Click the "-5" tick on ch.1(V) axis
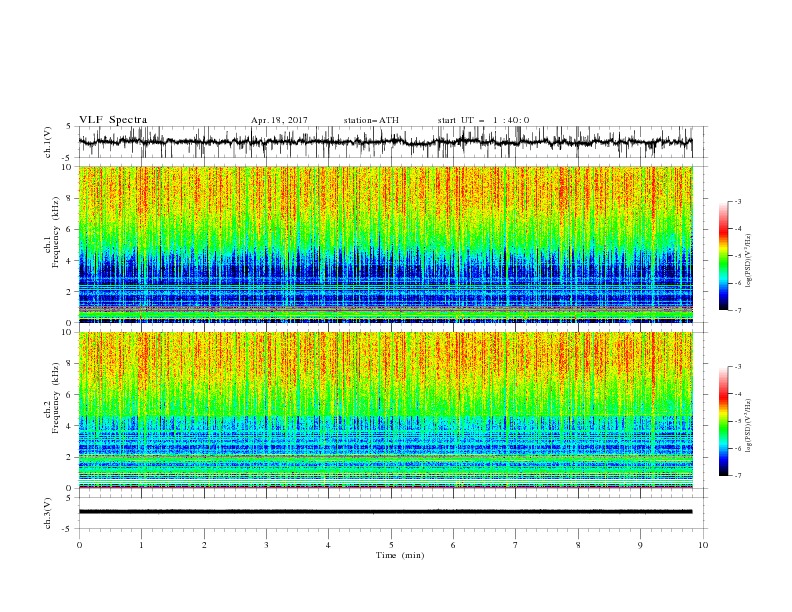 click(67, 158)
